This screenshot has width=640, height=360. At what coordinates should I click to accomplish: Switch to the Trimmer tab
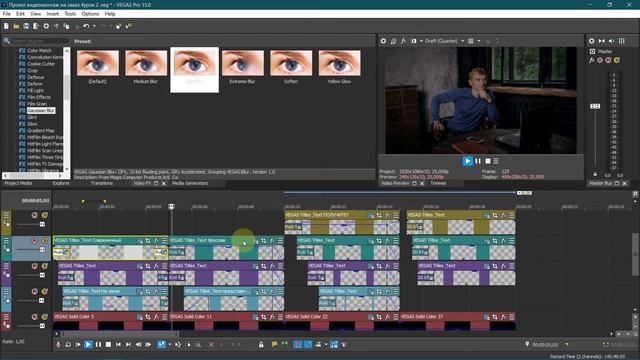tap(438, 183)
